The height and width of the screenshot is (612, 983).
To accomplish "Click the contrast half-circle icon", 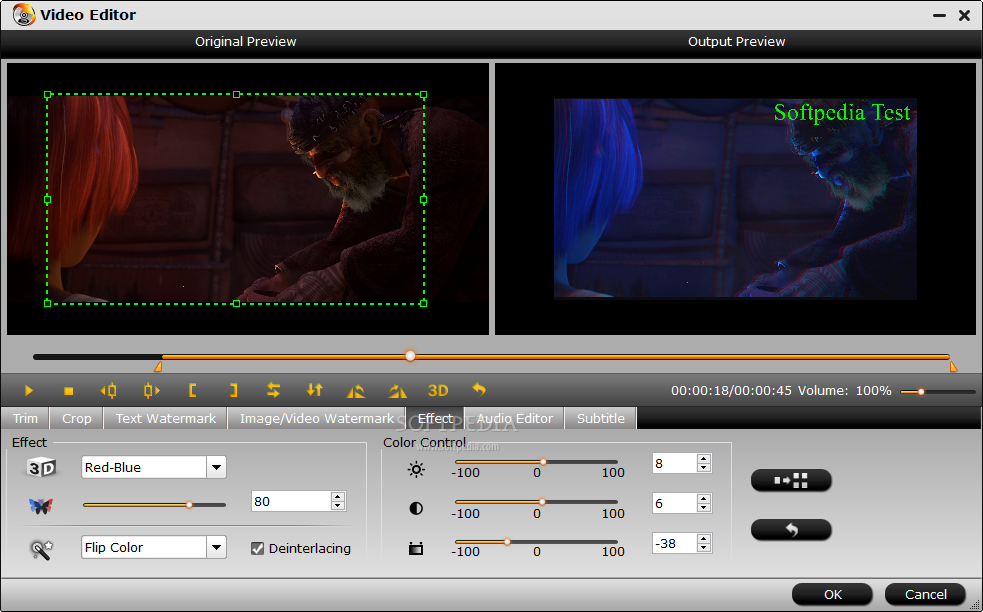I will tap(416, 509).
